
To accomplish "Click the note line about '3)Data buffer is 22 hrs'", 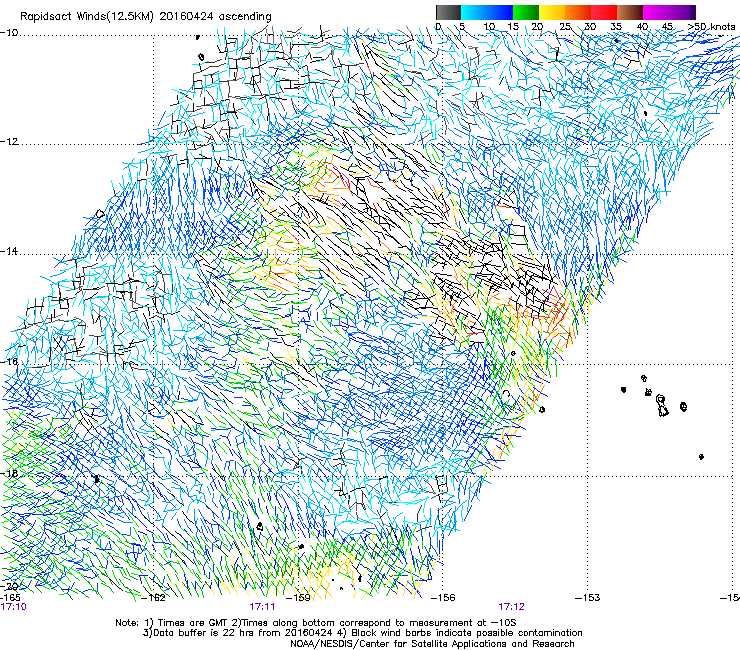I will [362, 633].
